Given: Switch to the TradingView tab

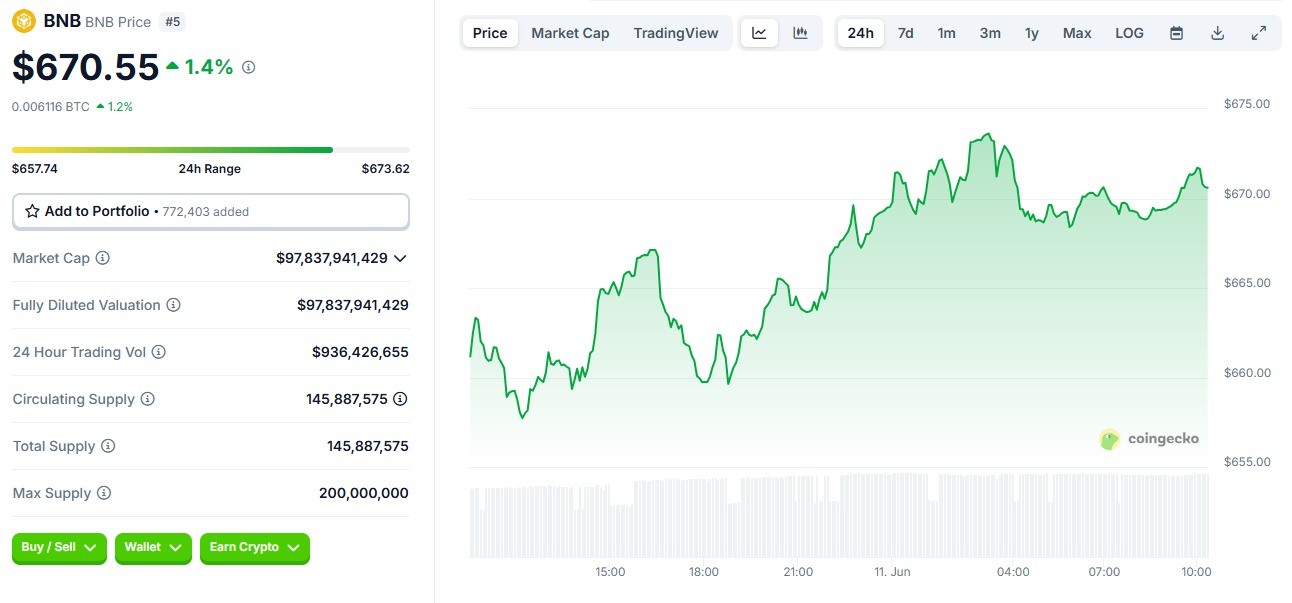Looking at the screenshot, I should (x=676, y=33).
